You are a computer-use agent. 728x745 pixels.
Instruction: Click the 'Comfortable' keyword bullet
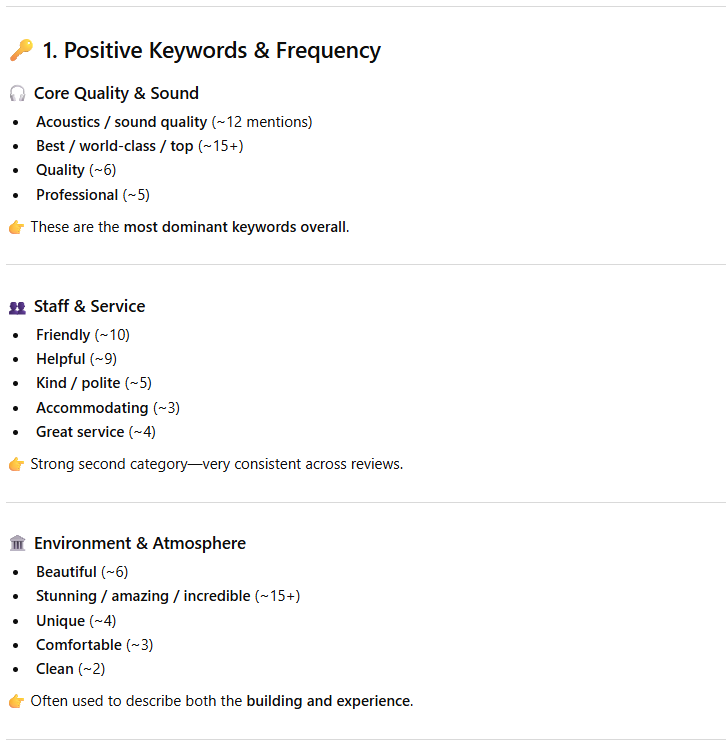tap(79, 645)
